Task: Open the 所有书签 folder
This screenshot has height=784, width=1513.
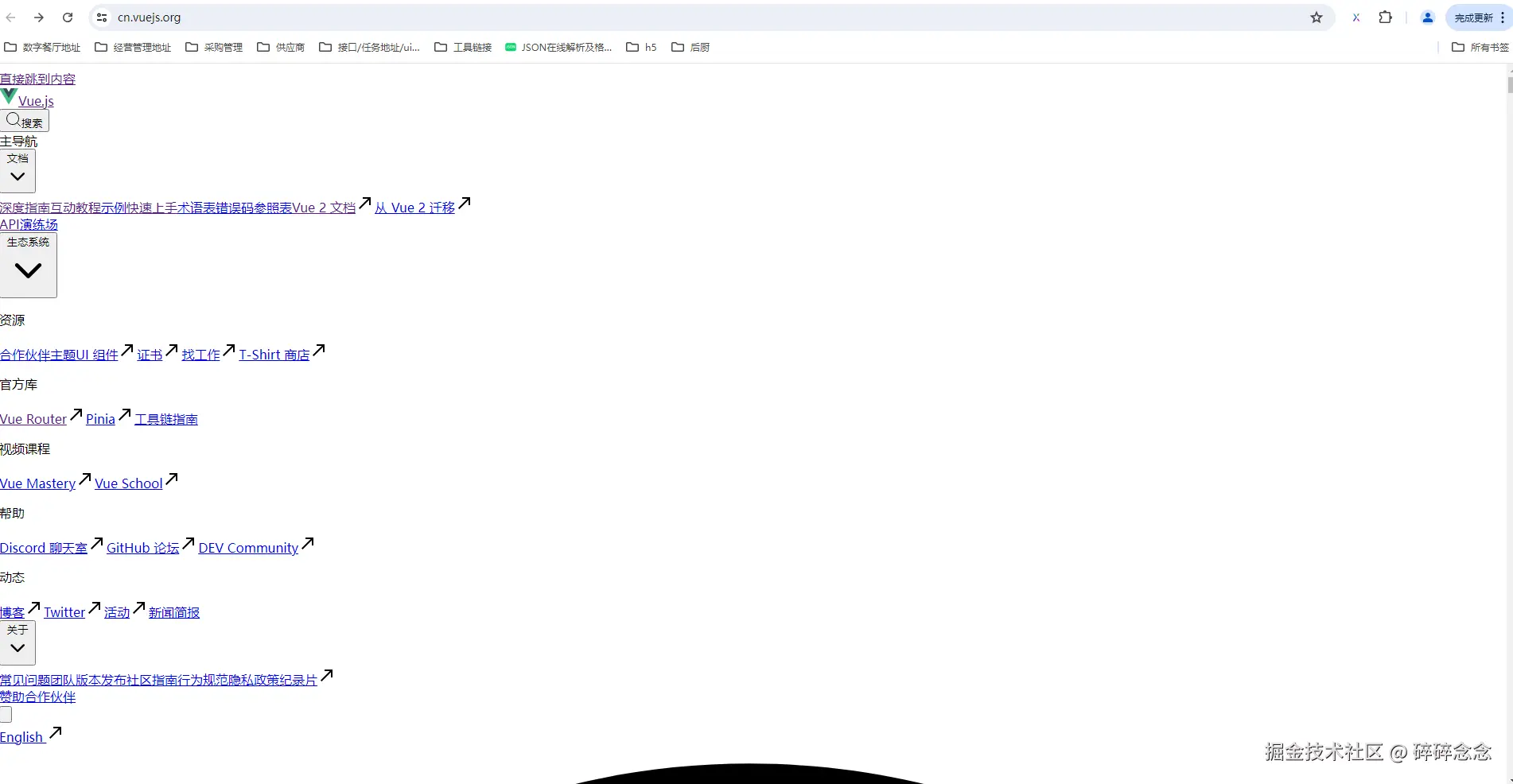Action: coord(1480,48)
